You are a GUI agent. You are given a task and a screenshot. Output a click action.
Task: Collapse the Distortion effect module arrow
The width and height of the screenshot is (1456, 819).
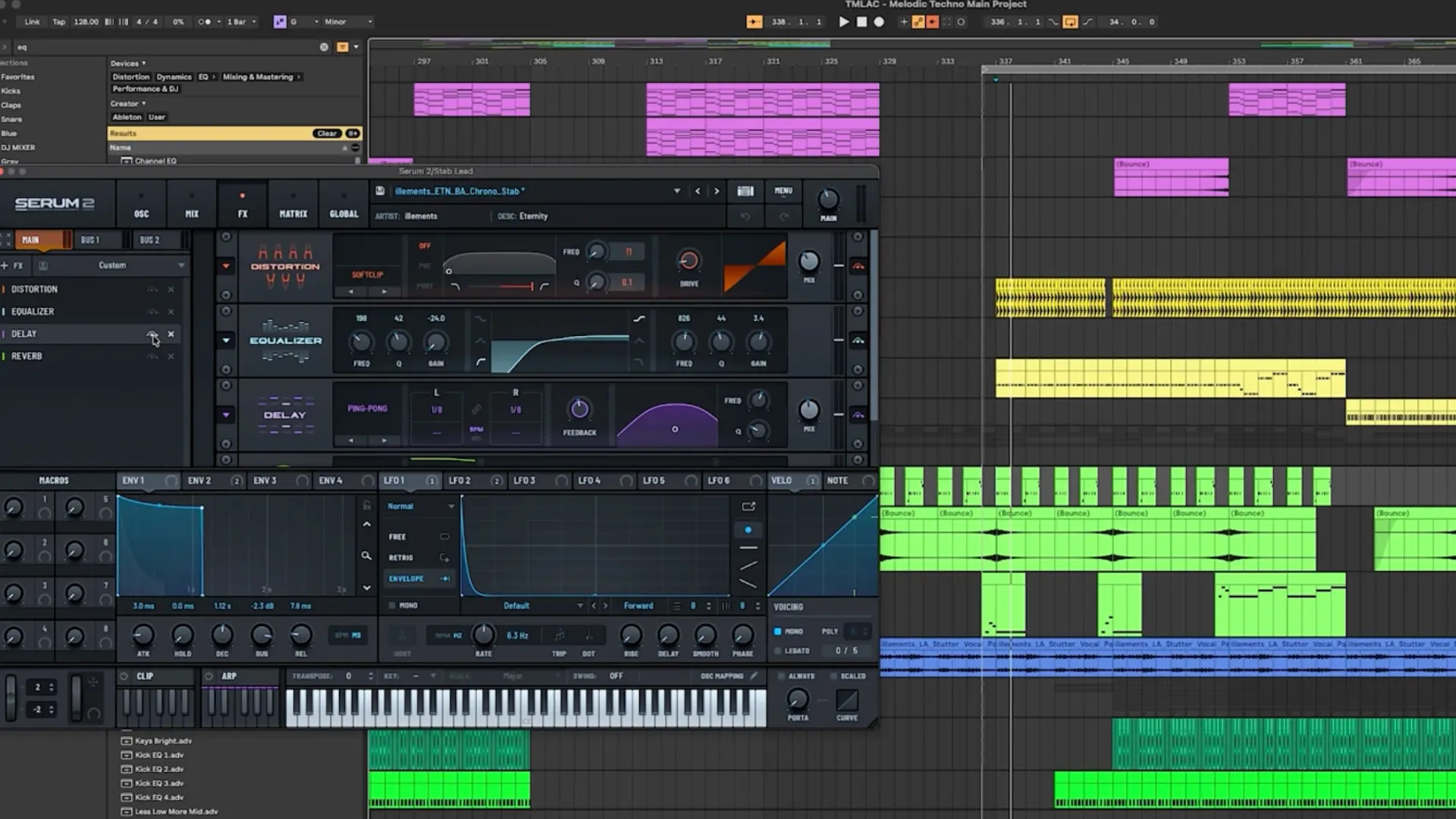click(226, 266)
